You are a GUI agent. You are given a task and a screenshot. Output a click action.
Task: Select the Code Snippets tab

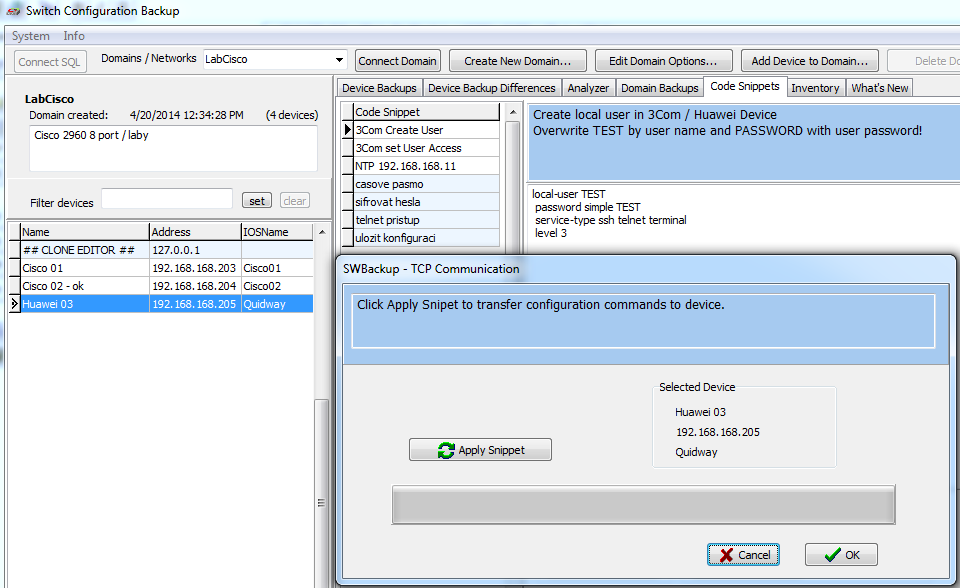click(x=744, y=86)
